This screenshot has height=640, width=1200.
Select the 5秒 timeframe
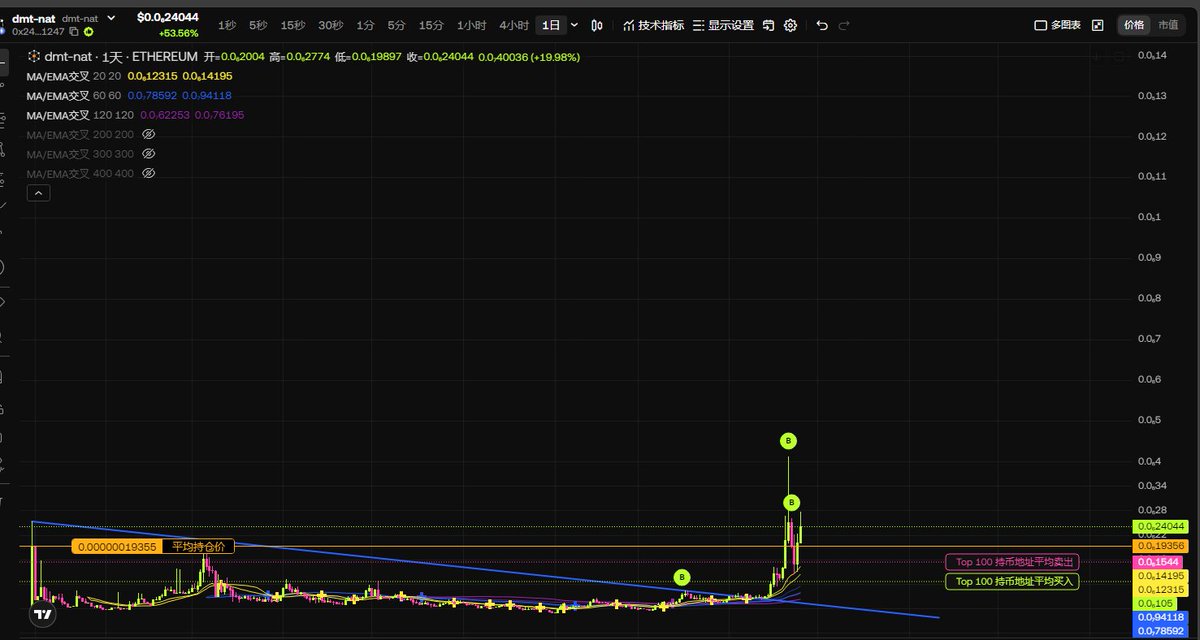(258, 25)
